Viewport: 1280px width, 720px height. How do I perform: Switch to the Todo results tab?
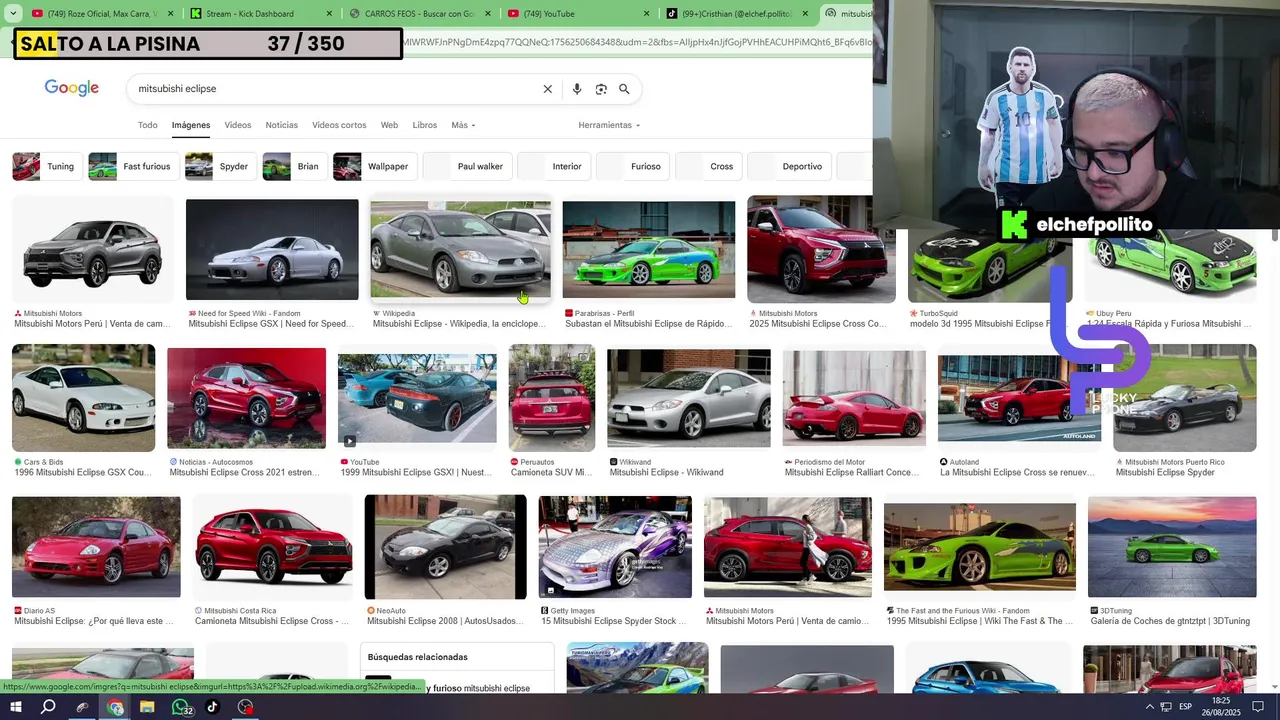[148, 125]
